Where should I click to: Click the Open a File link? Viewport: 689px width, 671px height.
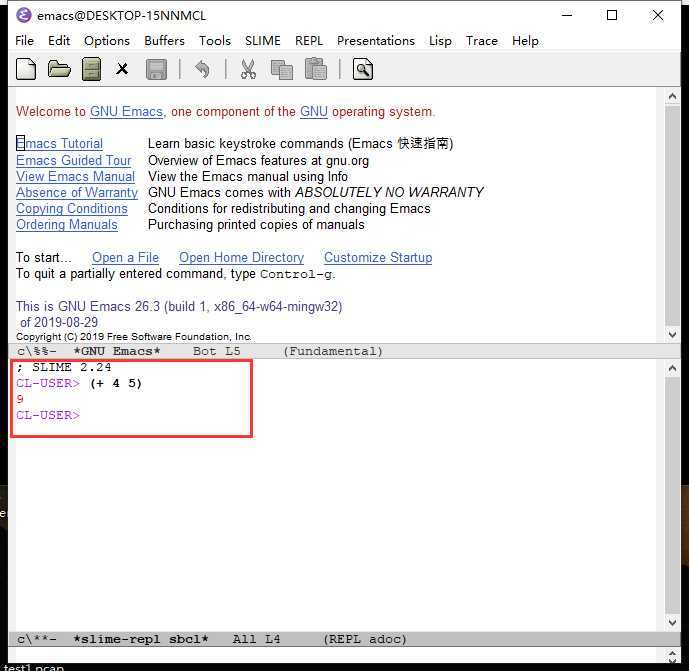[125, 258]
